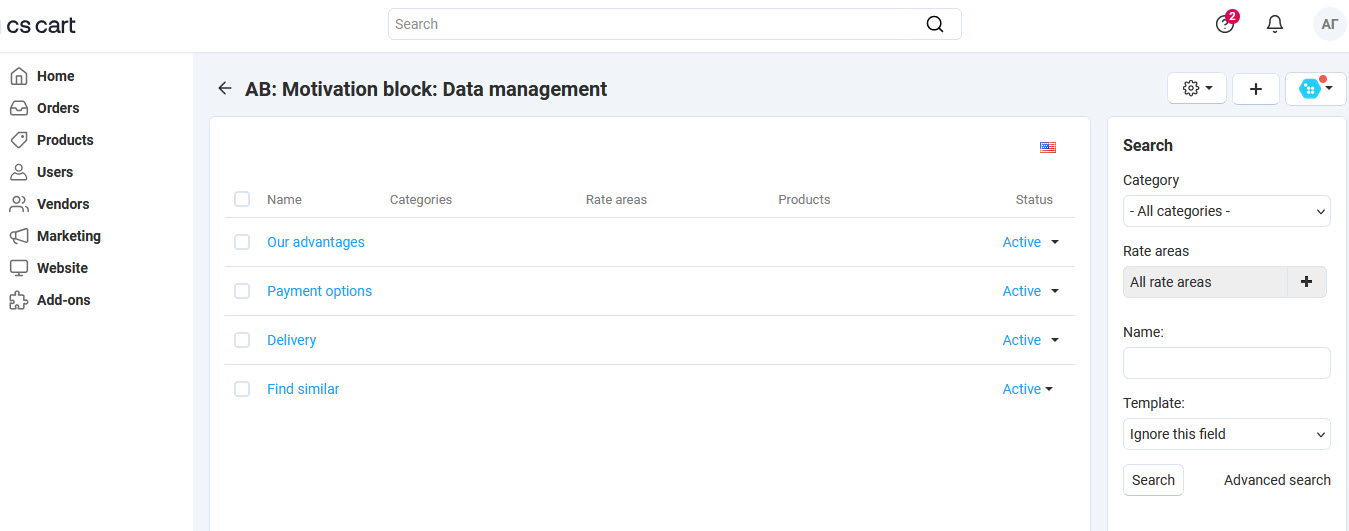Tick the checkbox for Our advantages
This screenshot has height=531, width=1349.
click(242, 242)
